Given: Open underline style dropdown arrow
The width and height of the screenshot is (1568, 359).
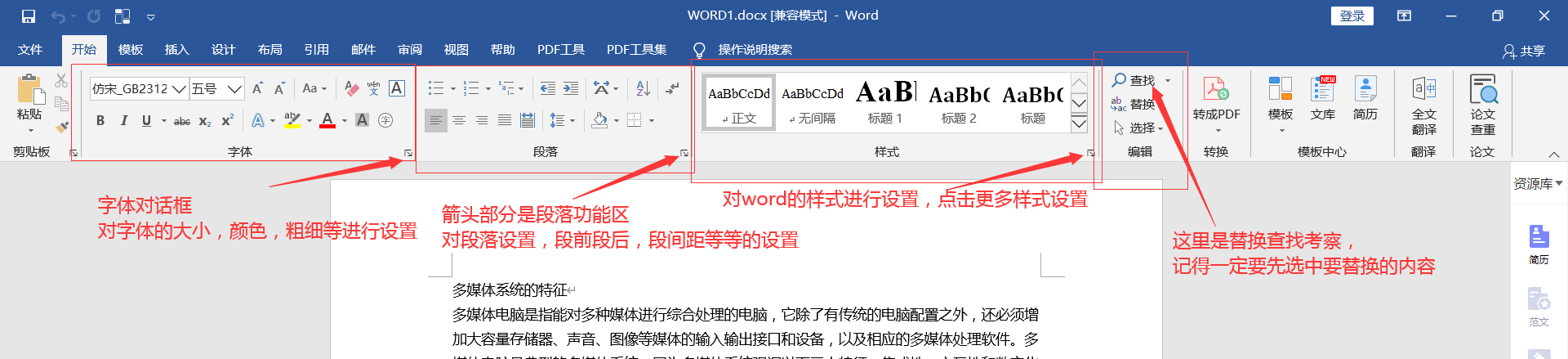Looking at the screenshot, I should click(x=164, y=121).
